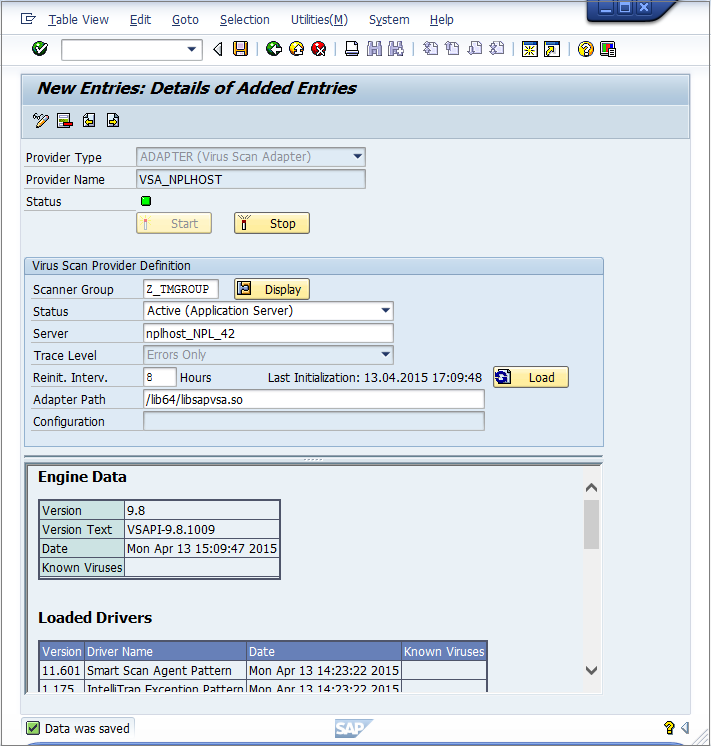This screenshot has width=711, height=746.
Task: Open the Trace Level dropdown
Action: 386,355
